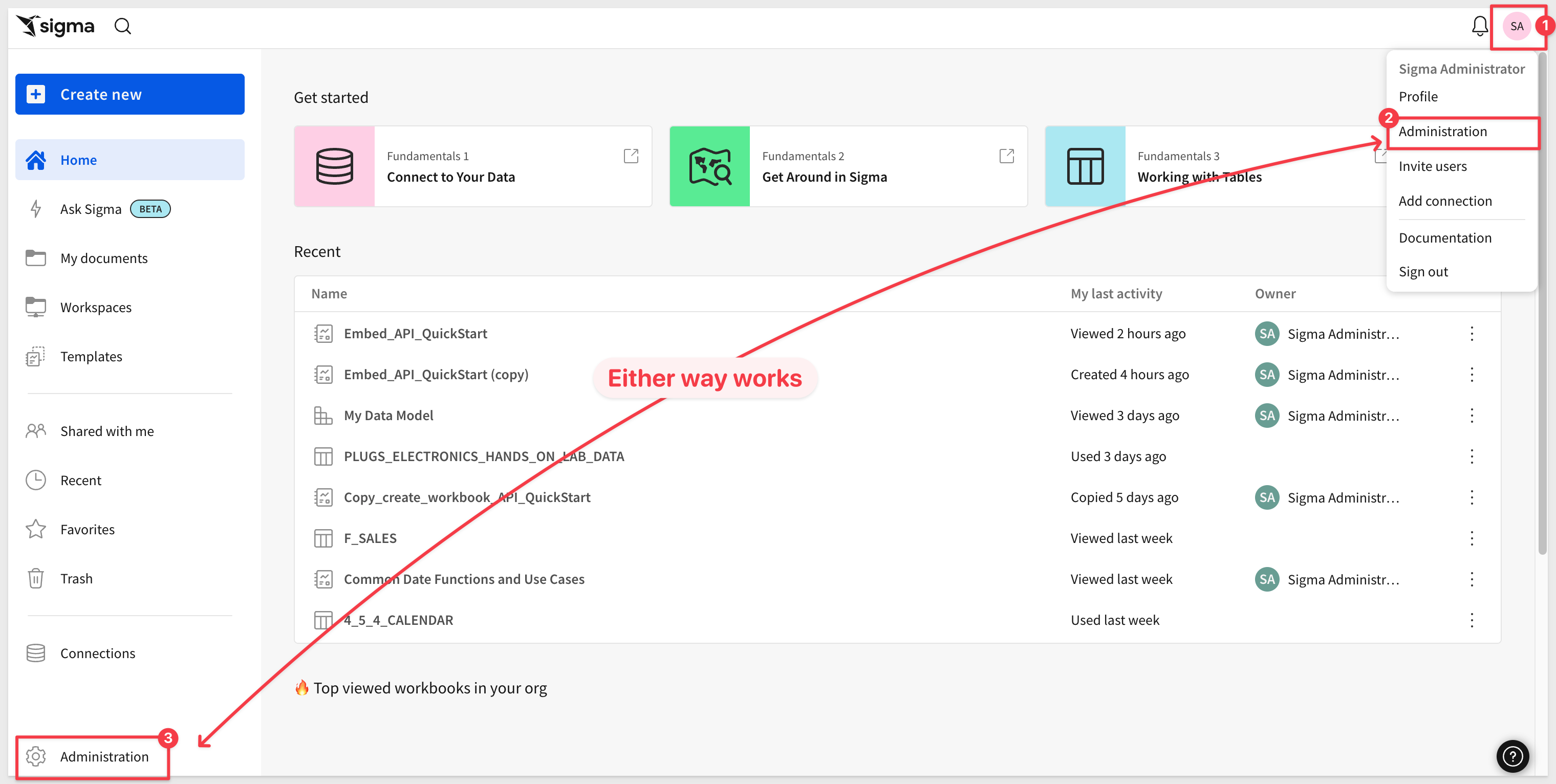Open more options for F_SALES
Viewport: 1556px width, 784px height.
pos(1472,538)
